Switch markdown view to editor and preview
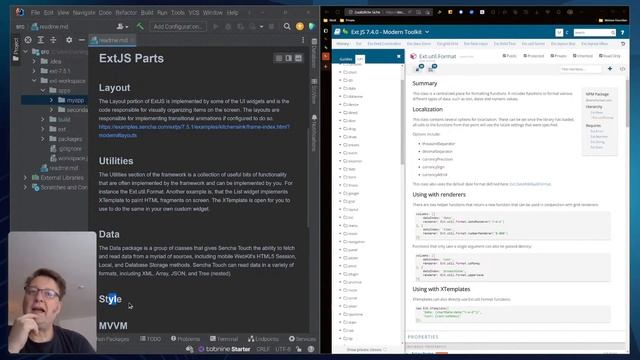Image resolution: width=640 pixels, height=360 pixels. tap(289, 58)
